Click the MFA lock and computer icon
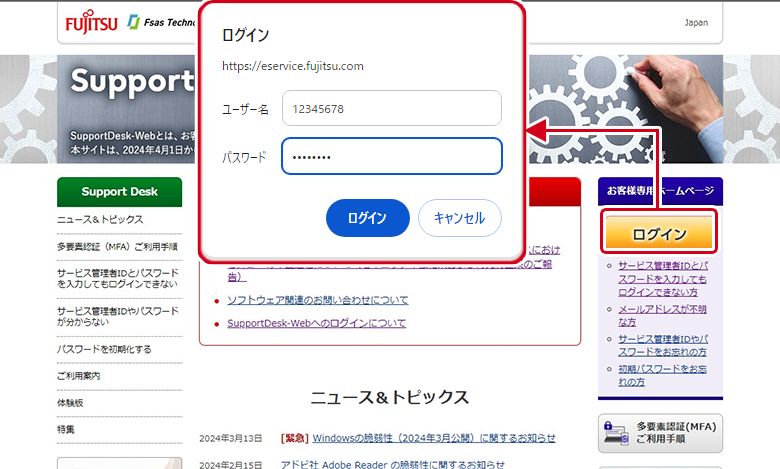The height and width of the screenshot is (469, 780). pyautogui.click(x=616, y=433)
